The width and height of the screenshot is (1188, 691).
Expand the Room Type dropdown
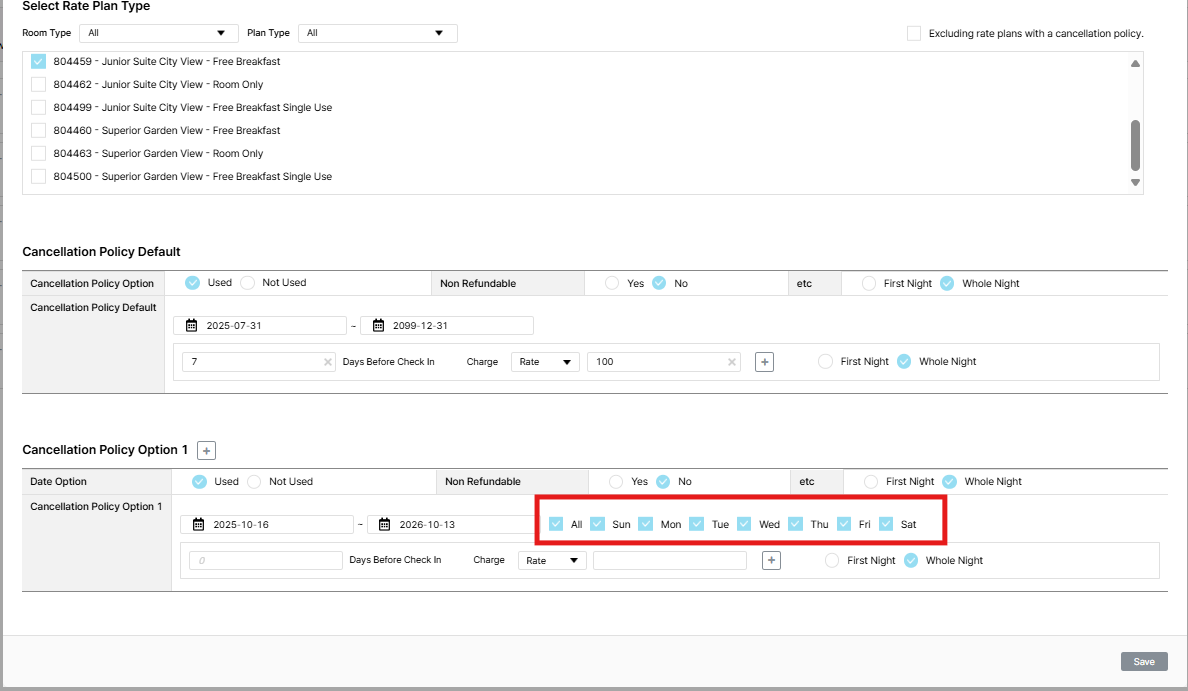tap(158, 33)
